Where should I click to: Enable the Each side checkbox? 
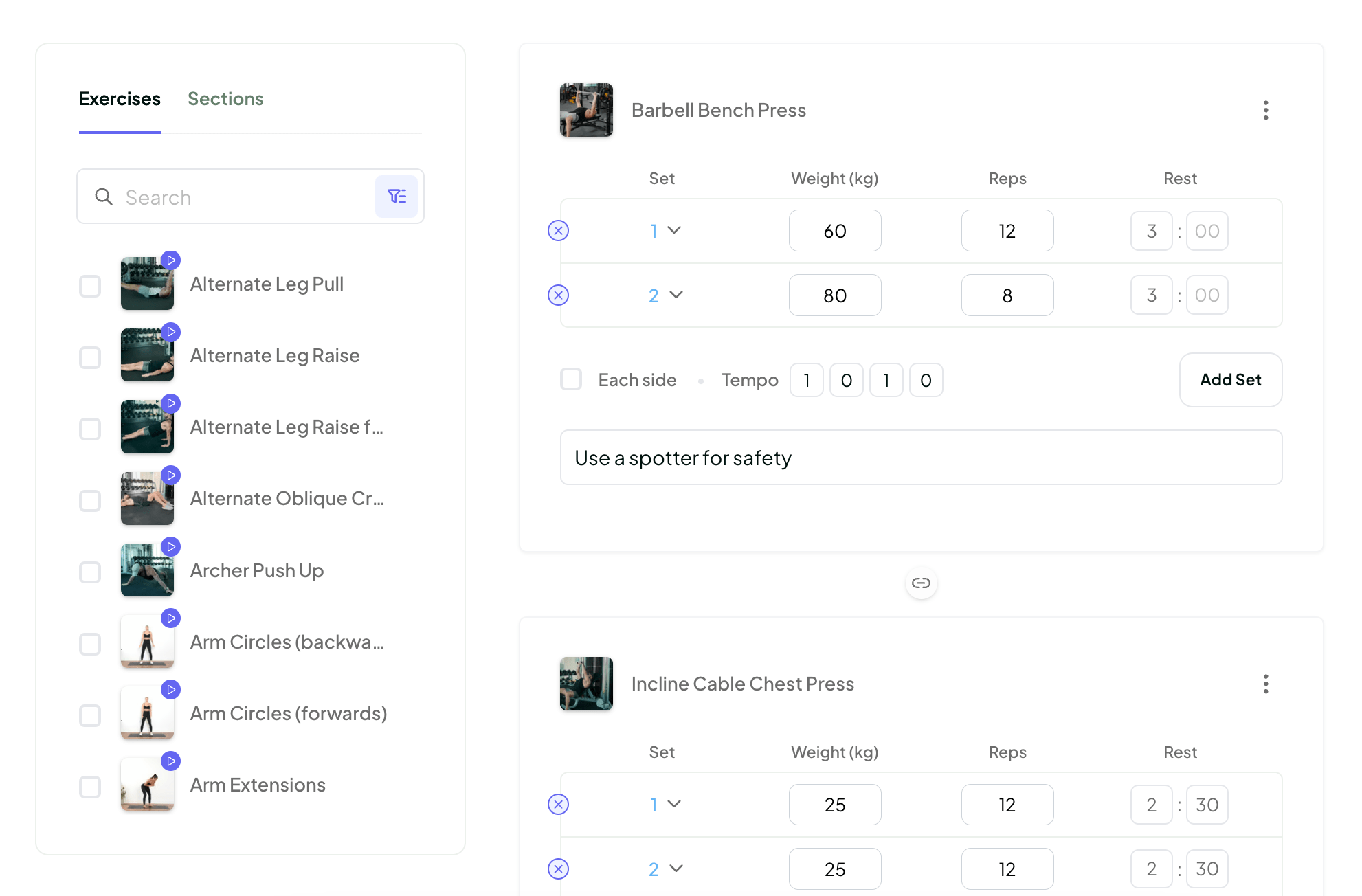tap(571, 379)
